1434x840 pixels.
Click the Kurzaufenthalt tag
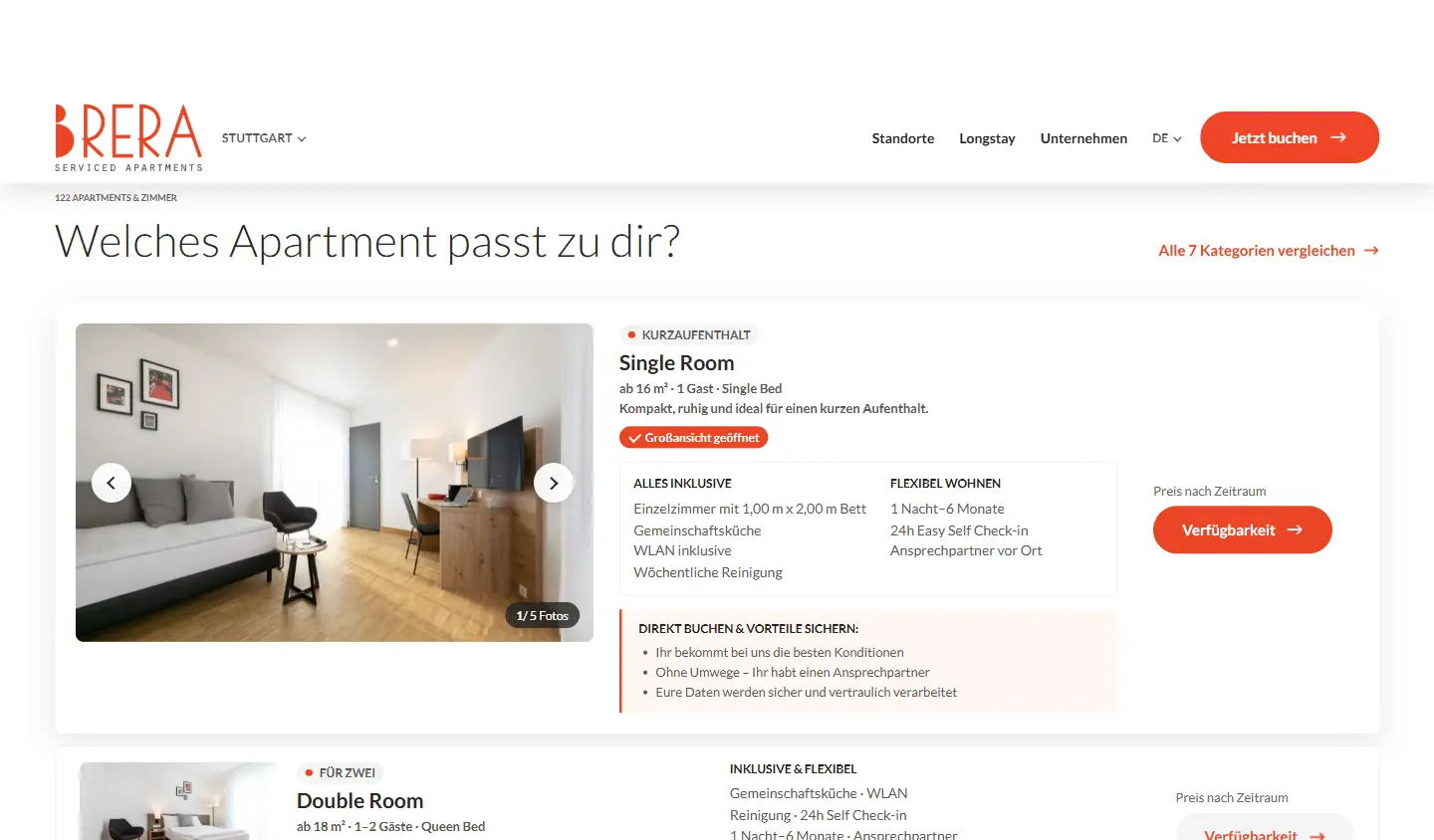[689, 335]
